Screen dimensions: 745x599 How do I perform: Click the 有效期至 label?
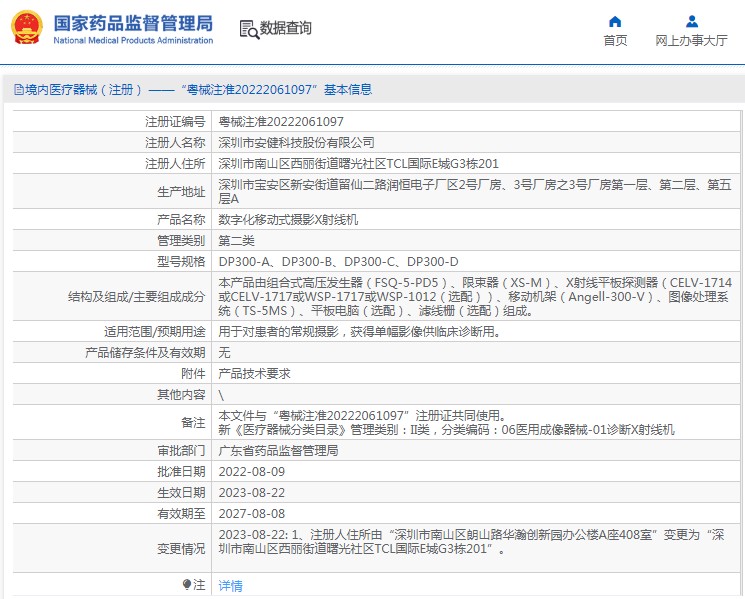click(181, 513)
